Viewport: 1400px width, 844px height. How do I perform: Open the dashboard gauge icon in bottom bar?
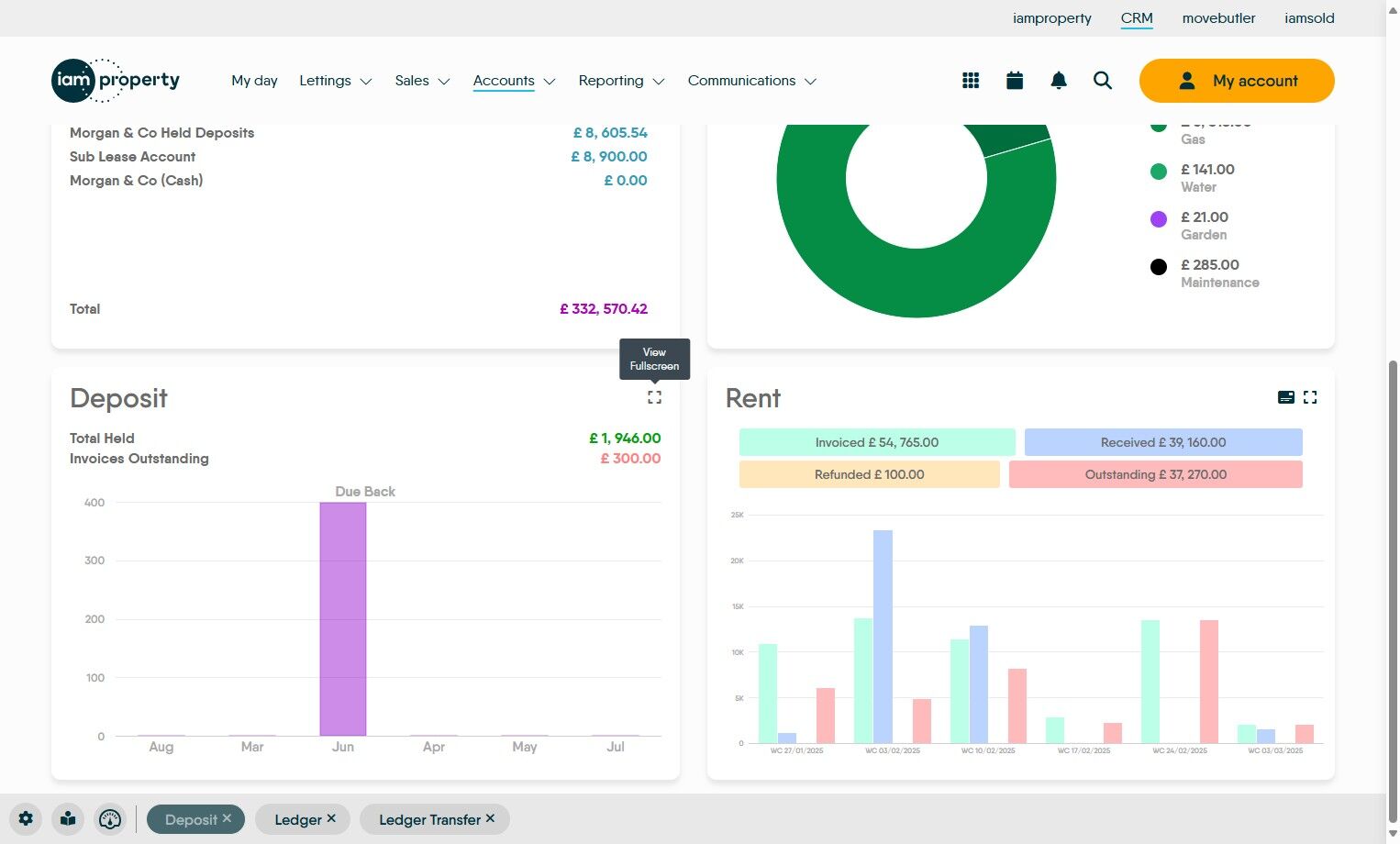(110, 819)
